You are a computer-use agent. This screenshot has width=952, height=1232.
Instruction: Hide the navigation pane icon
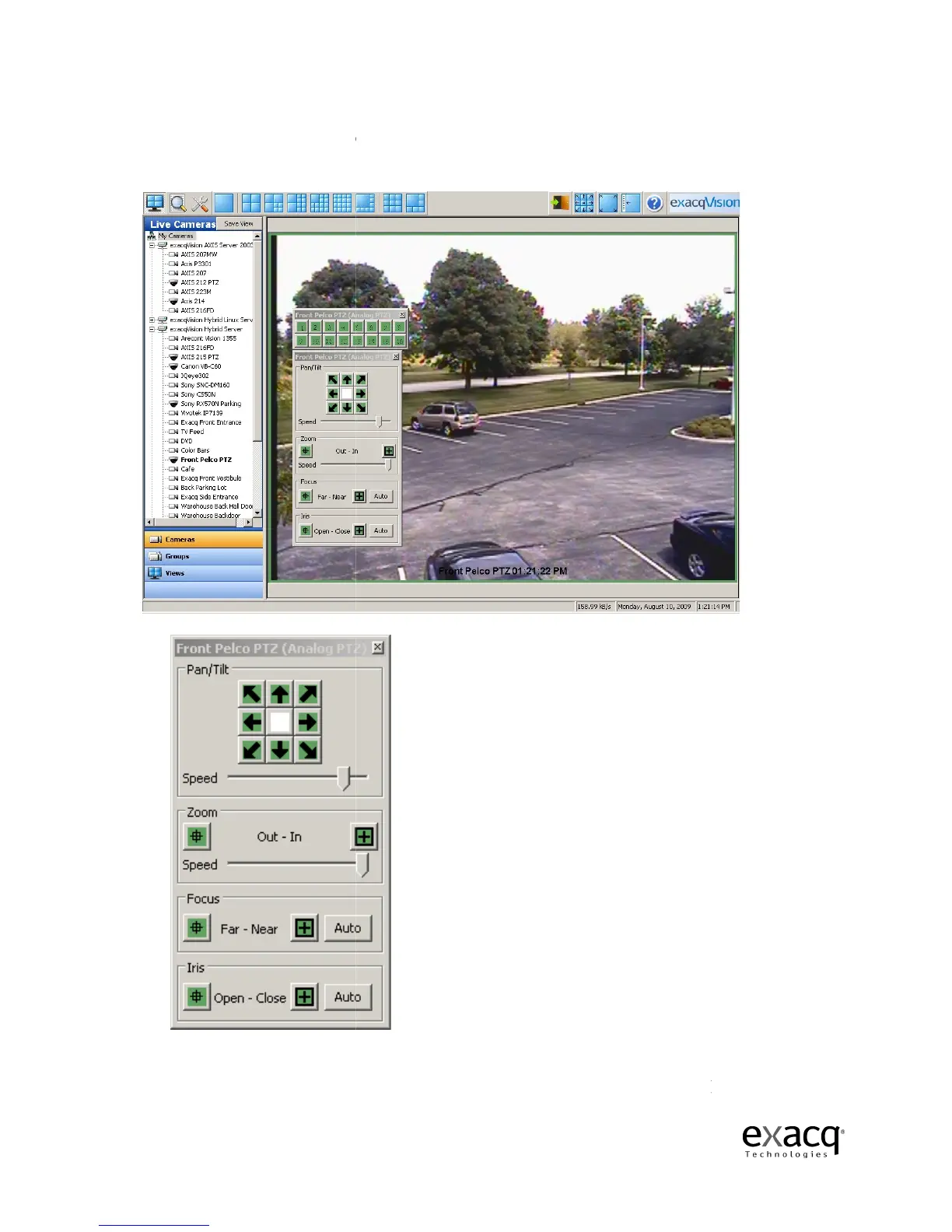click(631, 203)
